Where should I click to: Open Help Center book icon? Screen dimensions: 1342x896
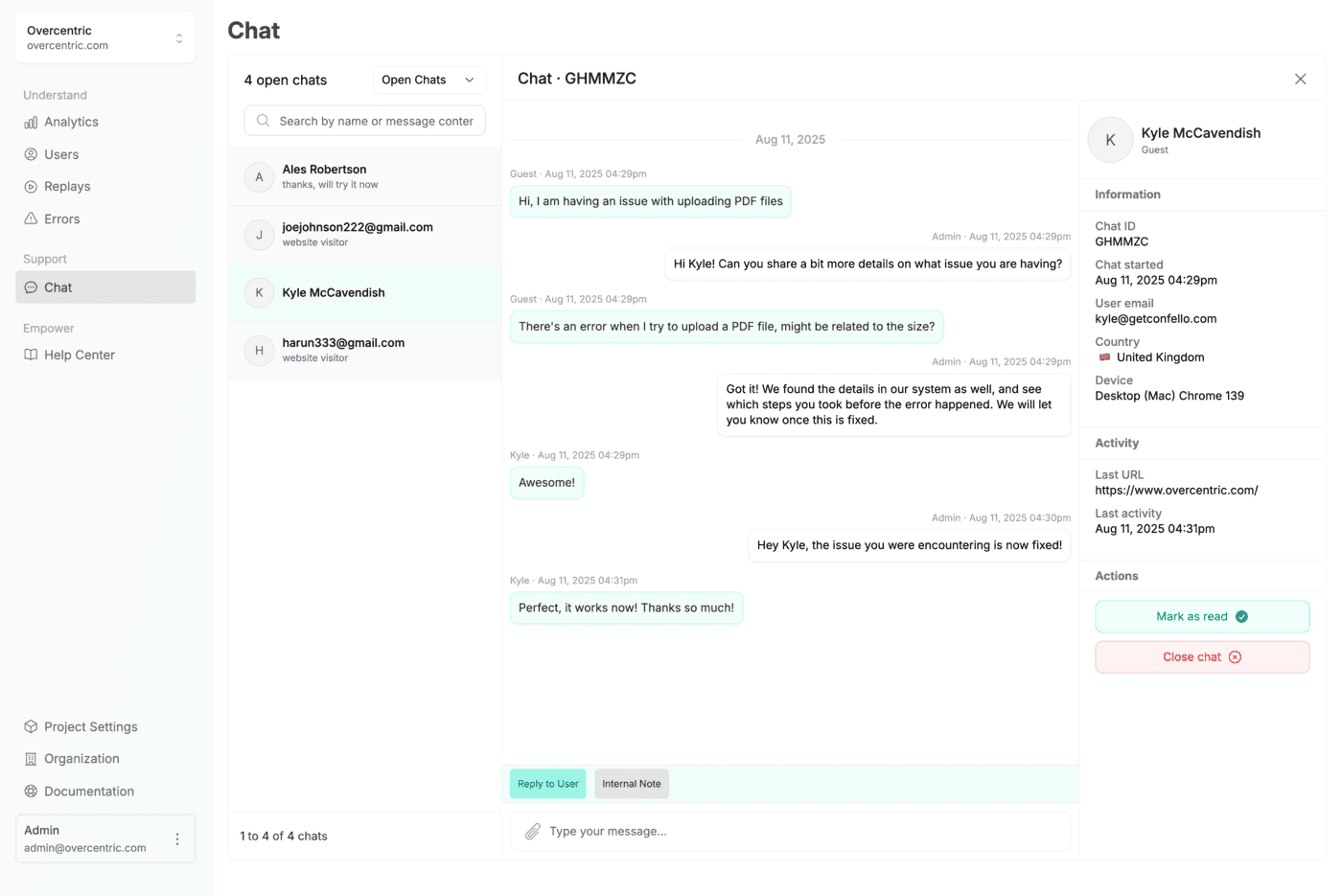pyautogui.click(x=31, y=355)
